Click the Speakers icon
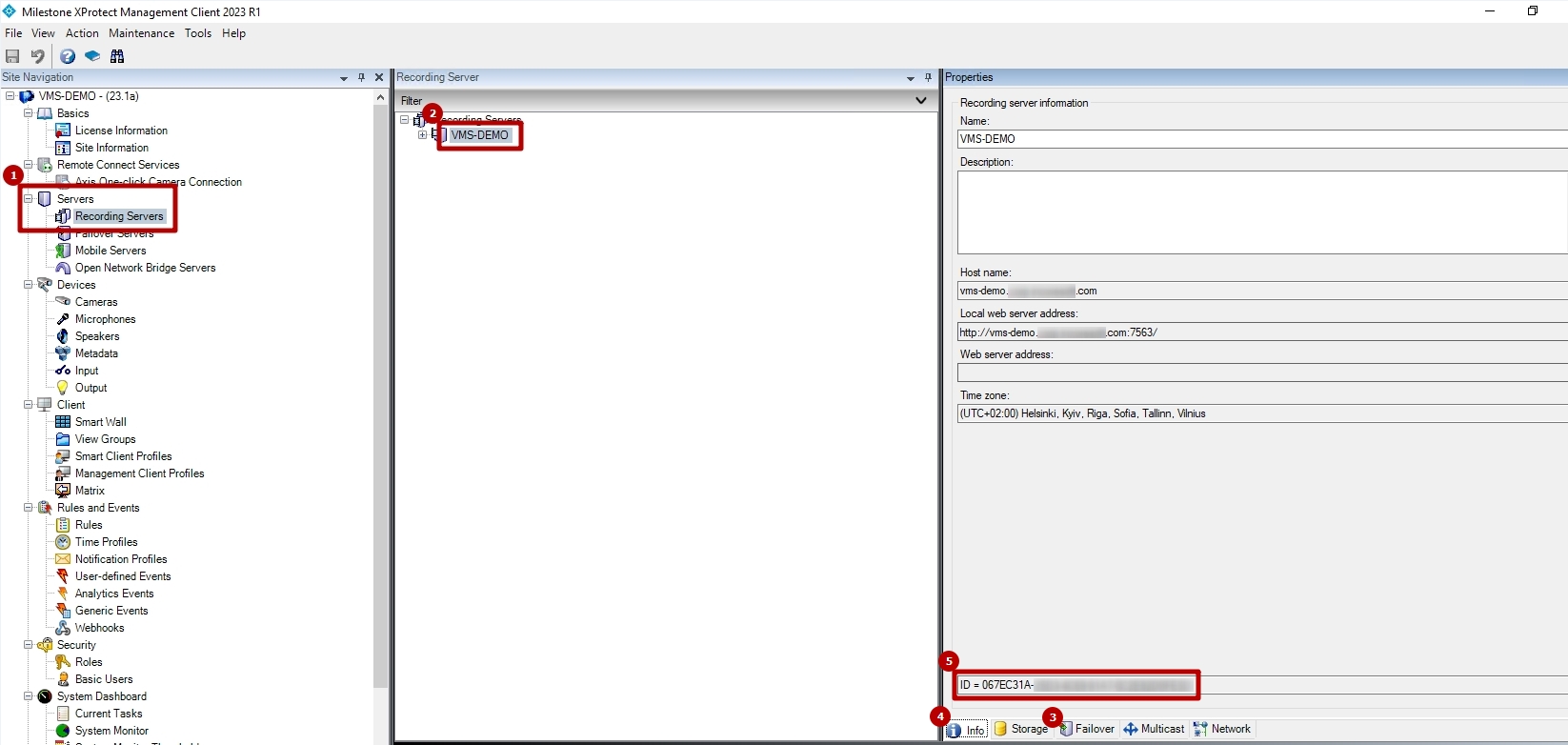The height and width of the screenshot is (745, 1568). [63, 336]
